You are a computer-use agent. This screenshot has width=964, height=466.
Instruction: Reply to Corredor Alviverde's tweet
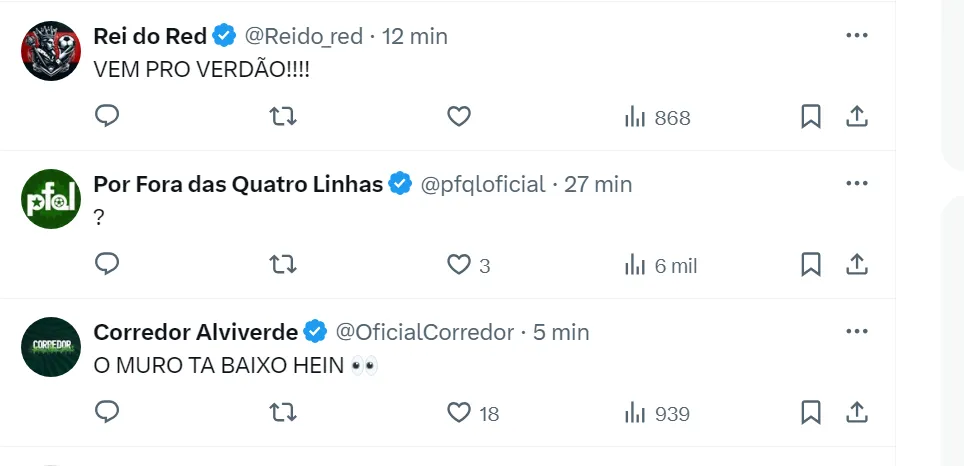point(107,412)
